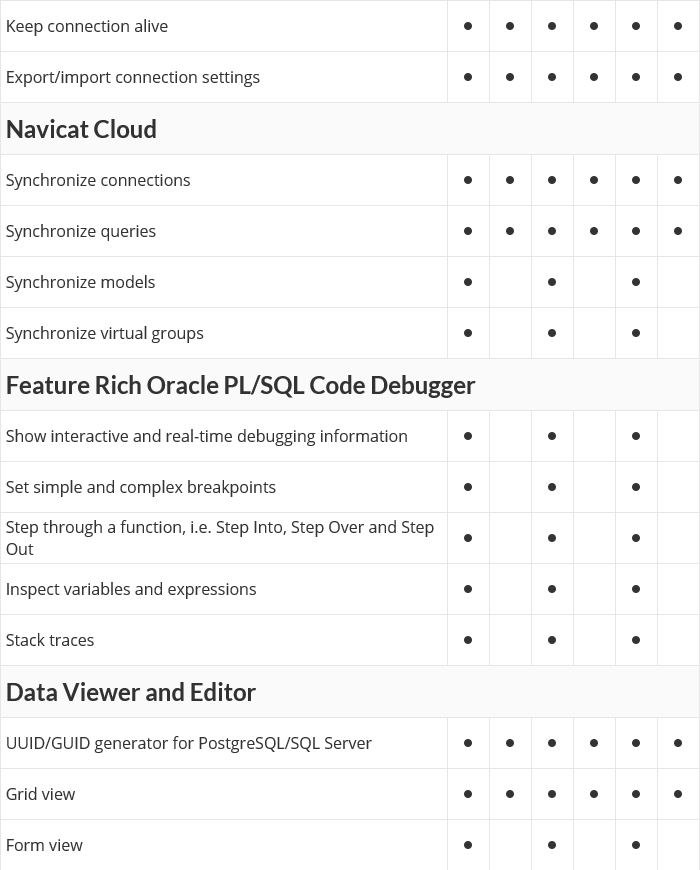The width and height of the screenshot is (700, 870).
Task: Select the "Step through a function" row text
Action: coord(220,538)
